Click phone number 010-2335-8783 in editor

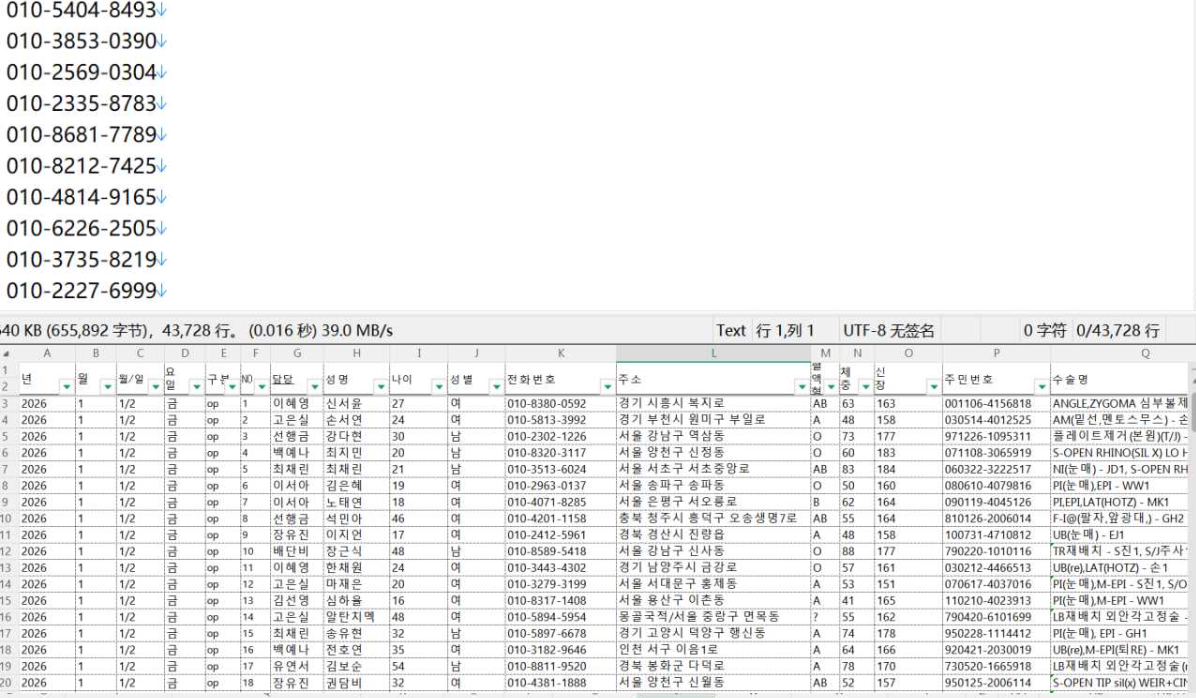(x=82, y=104)
